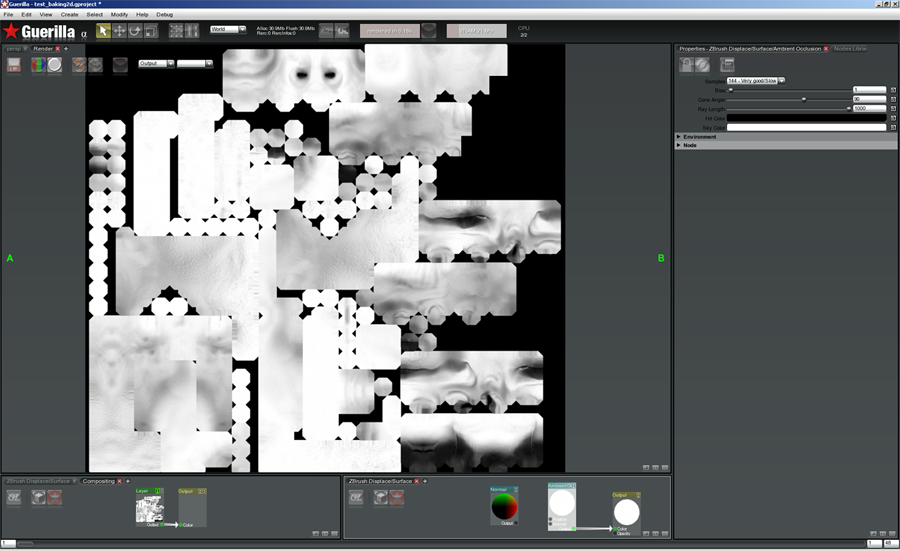900x551 pixels.
Task: Select the Normal node in shader graph
Action: pyautogui.click(x=504, y=506)
